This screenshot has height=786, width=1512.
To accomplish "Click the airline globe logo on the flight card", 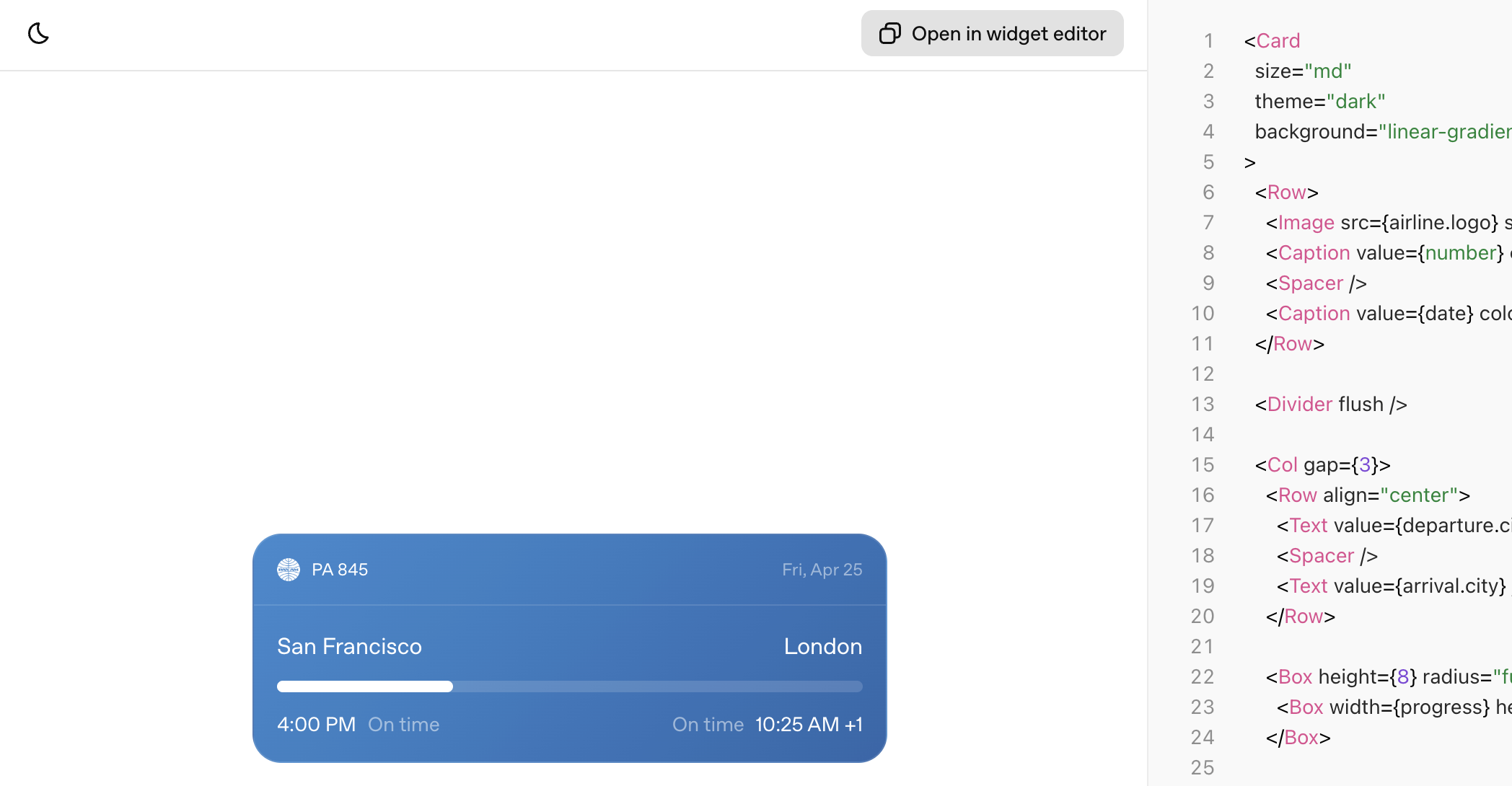I will [x=289, y=570].
